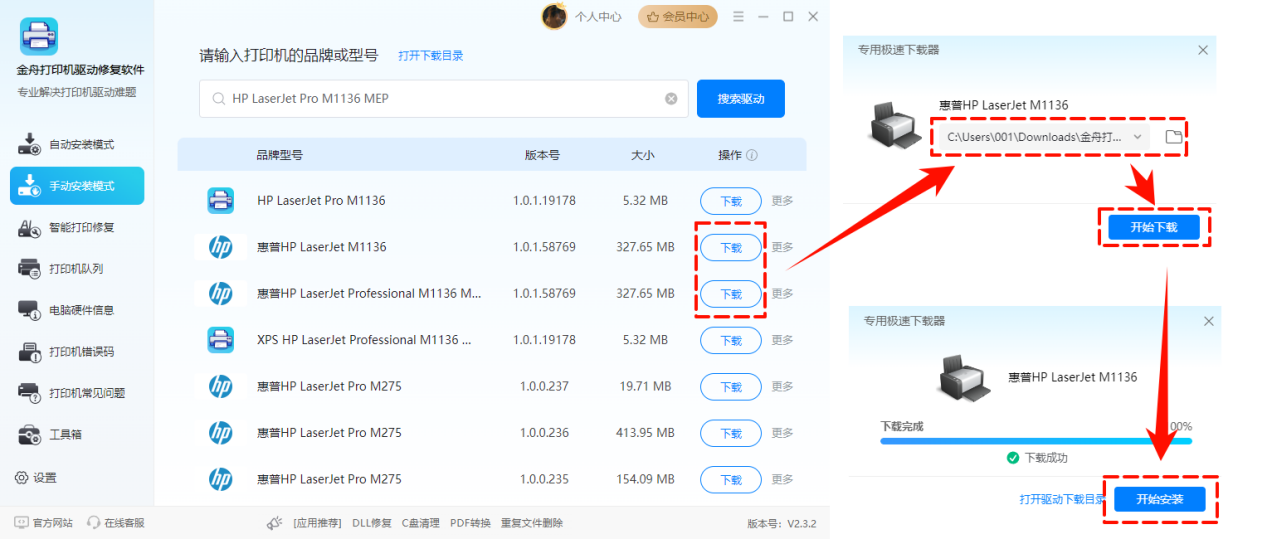Click the 品牌型号 column header

(x=280, y=155)
